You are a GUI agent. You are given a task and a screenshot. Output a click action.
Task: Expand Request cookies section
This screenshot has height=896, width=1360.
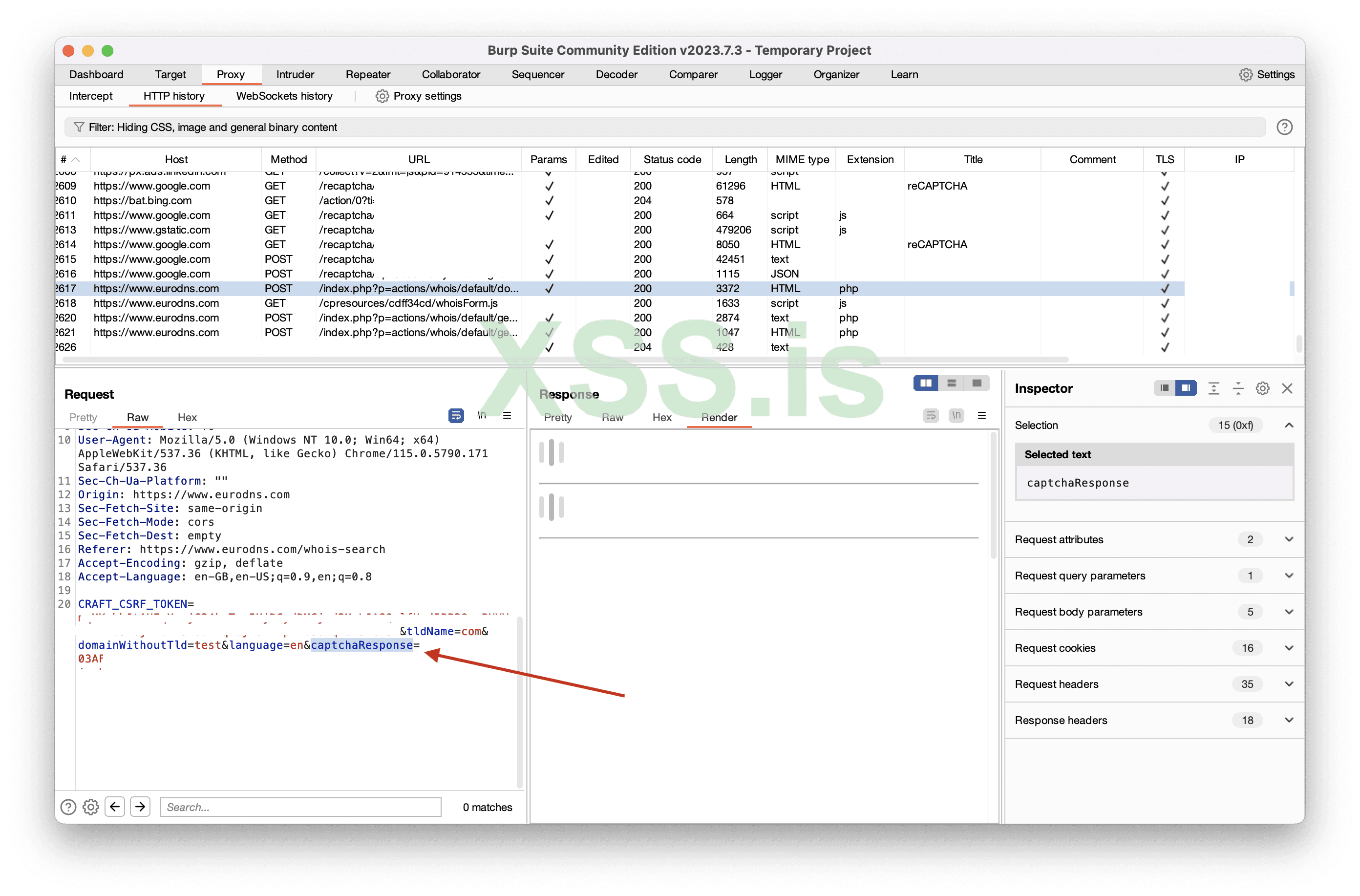pos(1289,647)
